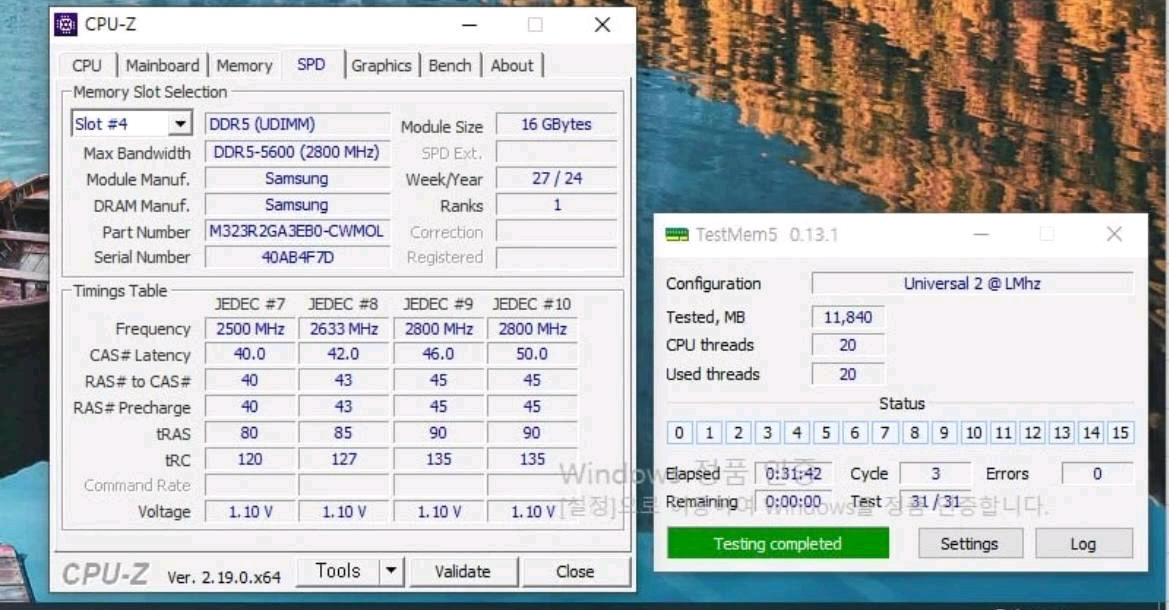Click the Remaining time 0:00:00 field
The image size is (1169, 610).
pyautogui.click(x=793, y=502)
